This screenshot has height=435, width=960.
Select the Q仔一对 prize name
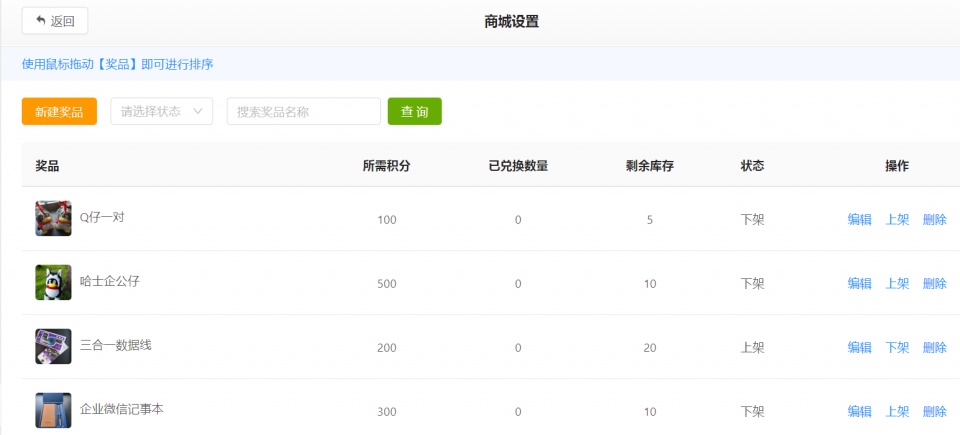point(102,218)
